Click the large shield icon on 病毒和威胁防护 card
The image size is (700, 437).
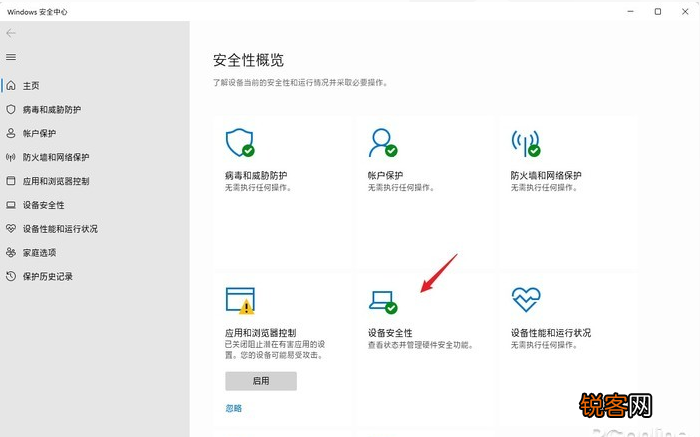(240, 143)
